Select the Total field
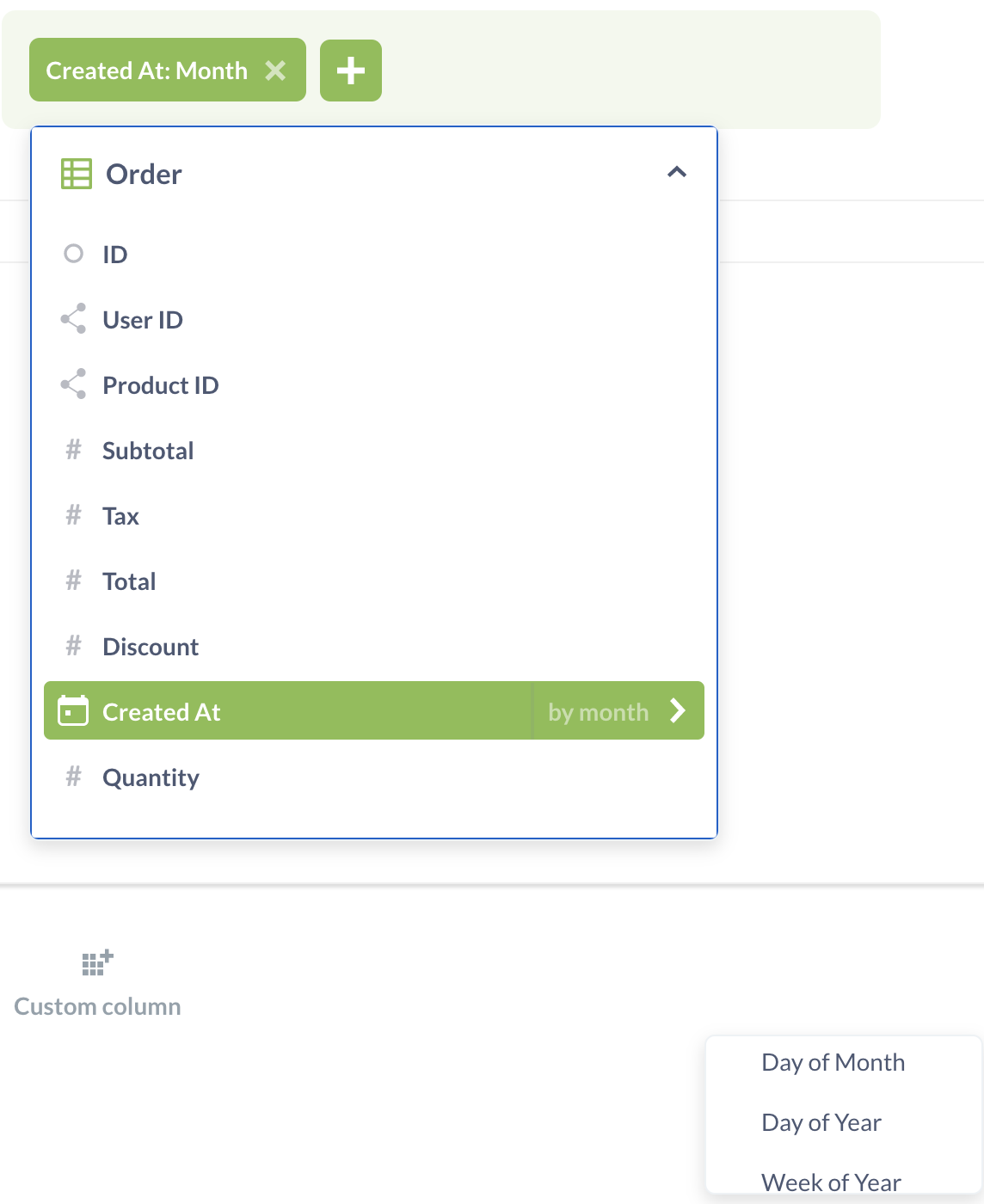The height and width of the screenshot is (1204, 984). click(129, 580)
